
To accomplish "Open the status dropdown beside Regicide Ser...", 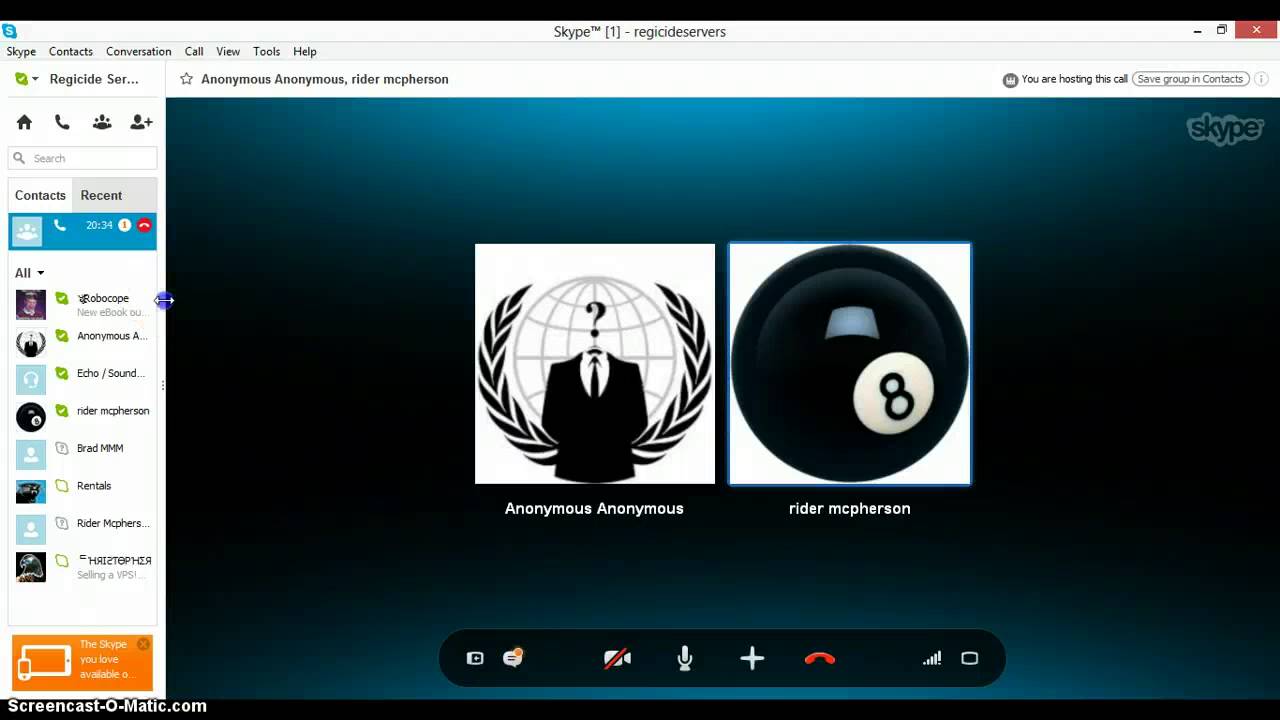I will pyautogui.click(x=35, y=79).
